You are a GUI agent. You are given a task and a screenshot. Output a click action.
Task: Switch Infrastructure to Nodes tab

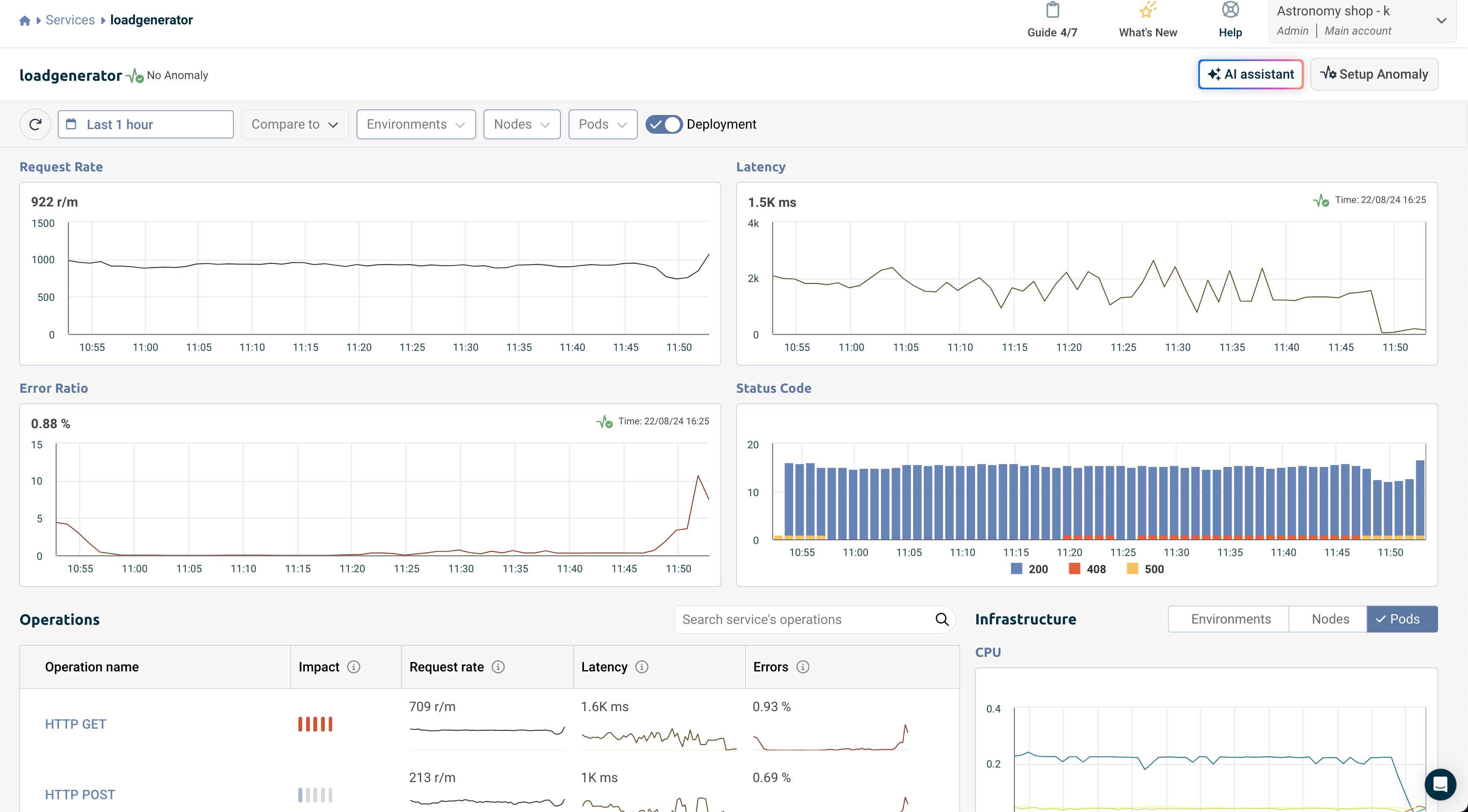1328,619
